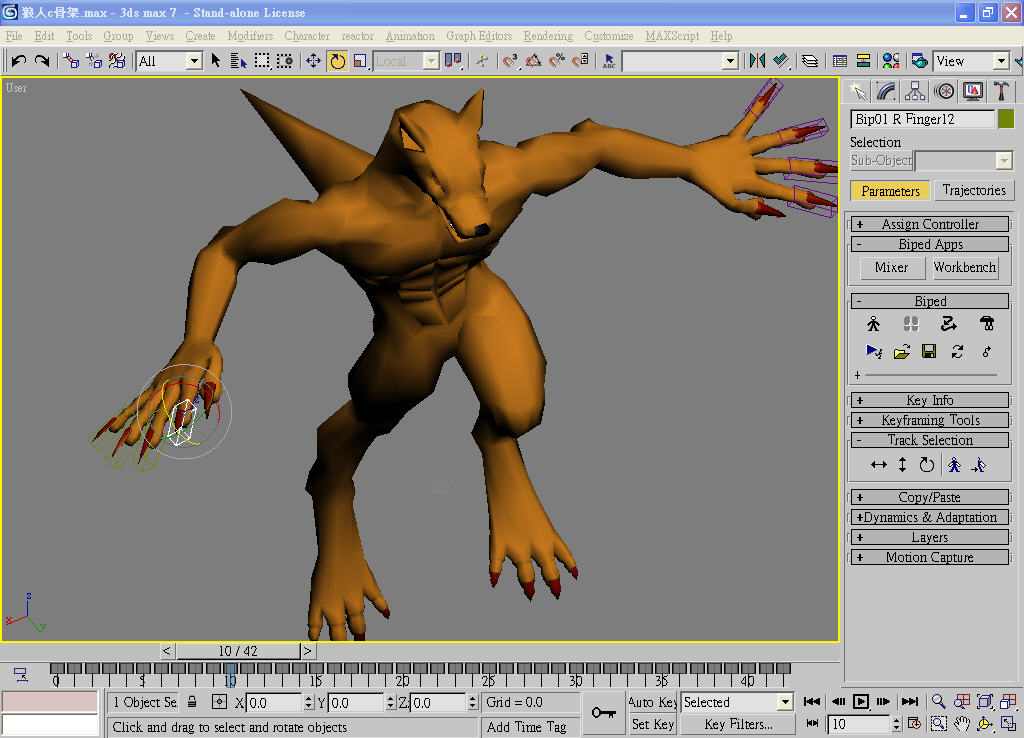Select the Rotate tool in main toolbar
The image size is (1024, 738).
click(337, 61)
